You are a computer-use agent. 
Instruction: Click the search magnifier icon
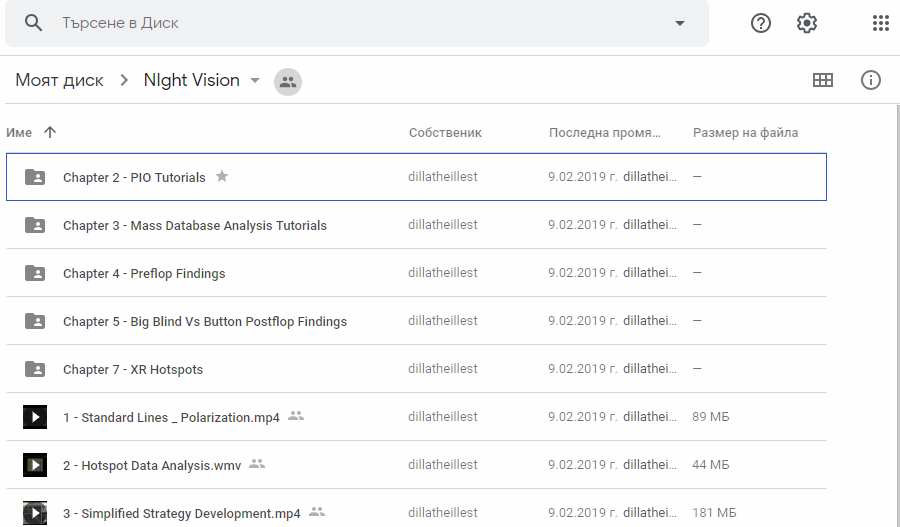(33, 23)
